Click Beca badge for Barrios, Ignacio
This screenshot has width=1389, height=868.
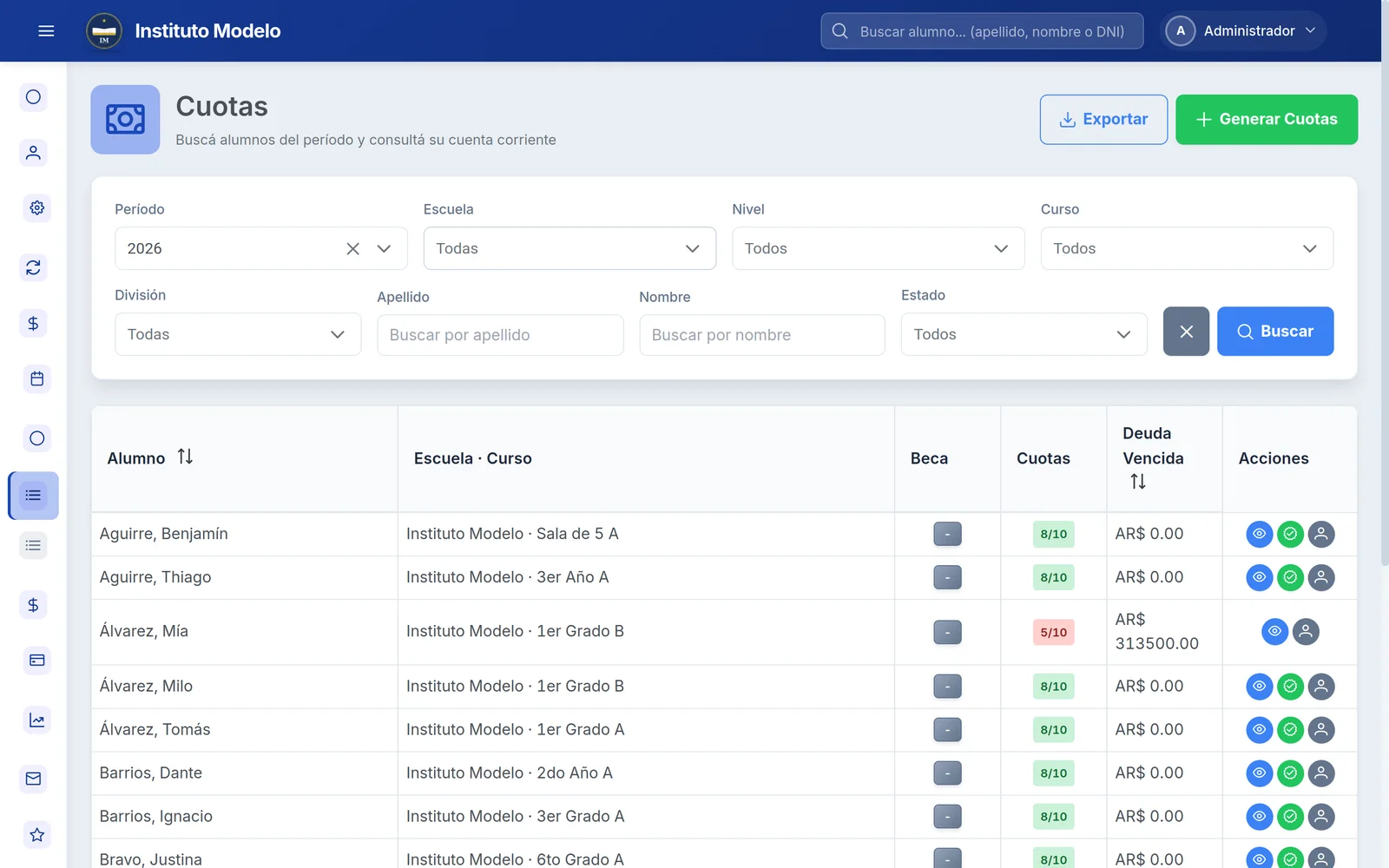(947, 817)
